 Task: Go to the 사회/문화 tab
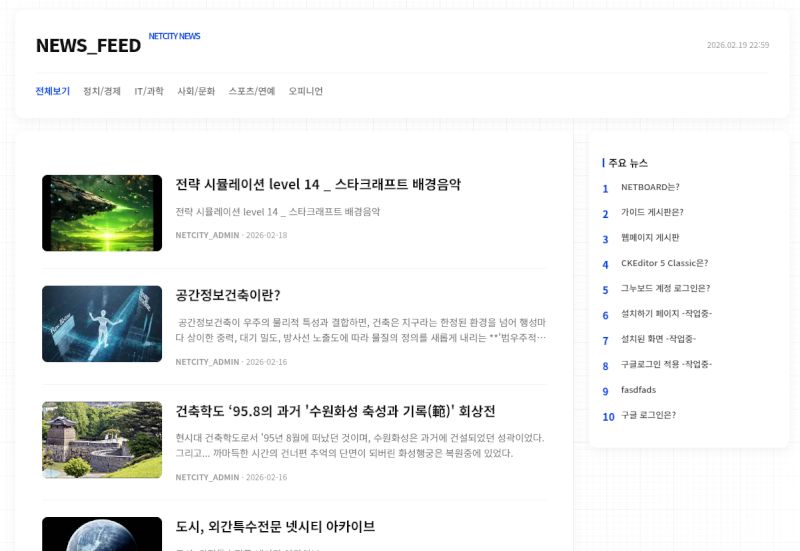196,91
